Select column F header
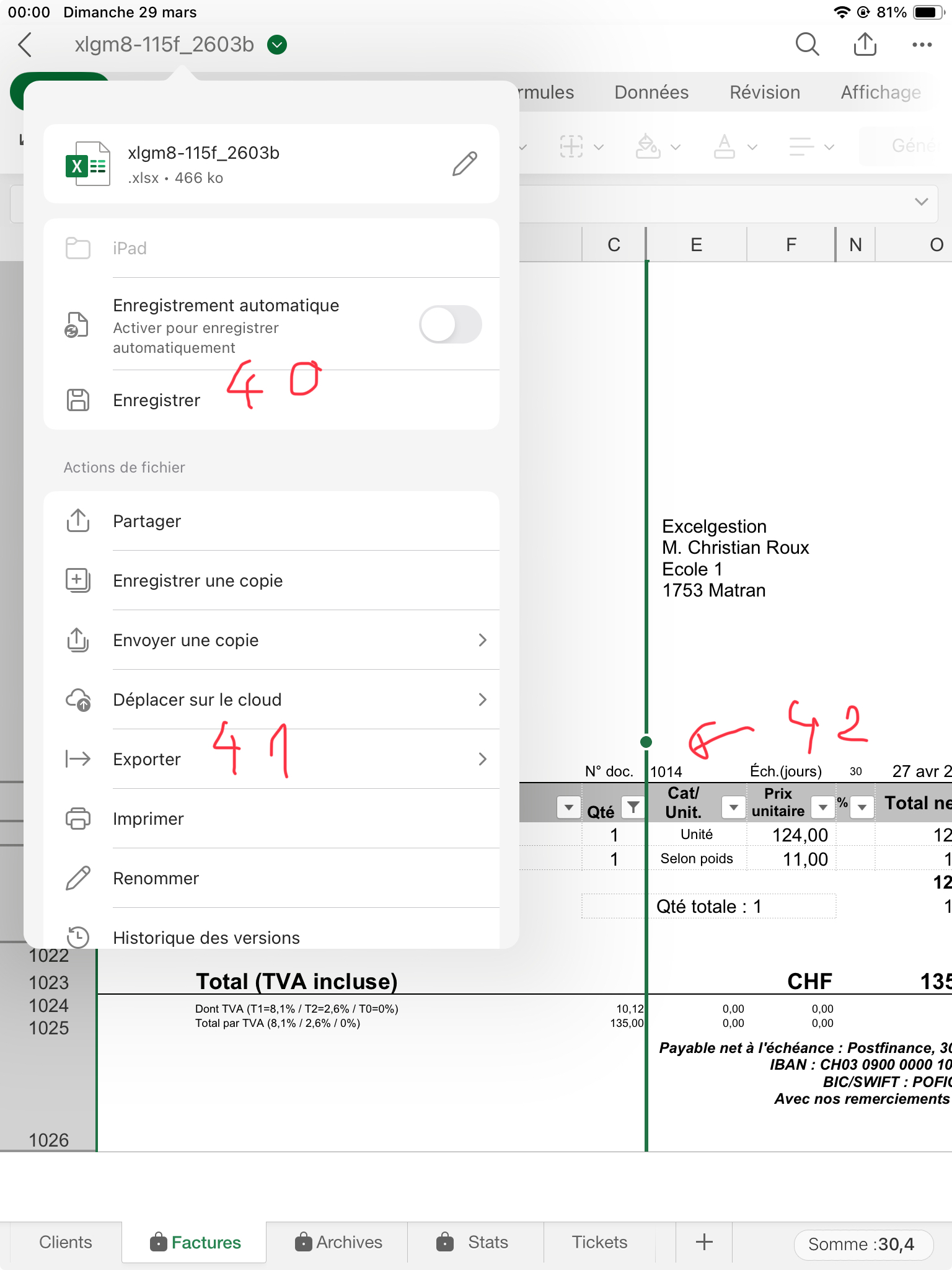The image size is (952, 1270). coord(791,245)
